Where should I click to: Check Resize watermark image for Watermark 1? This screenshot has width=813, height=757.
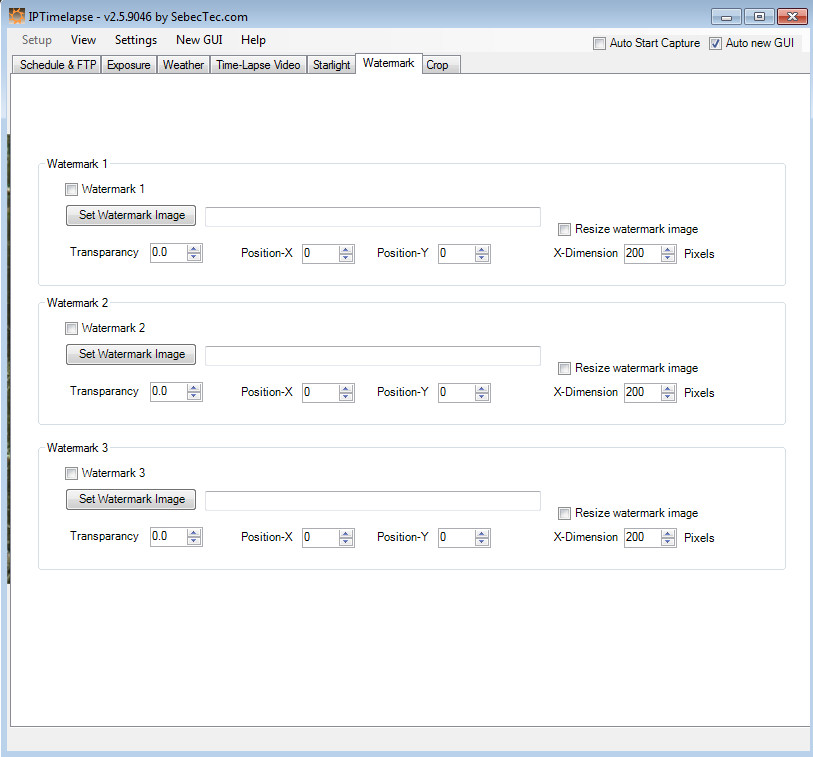tap(564, 229)
